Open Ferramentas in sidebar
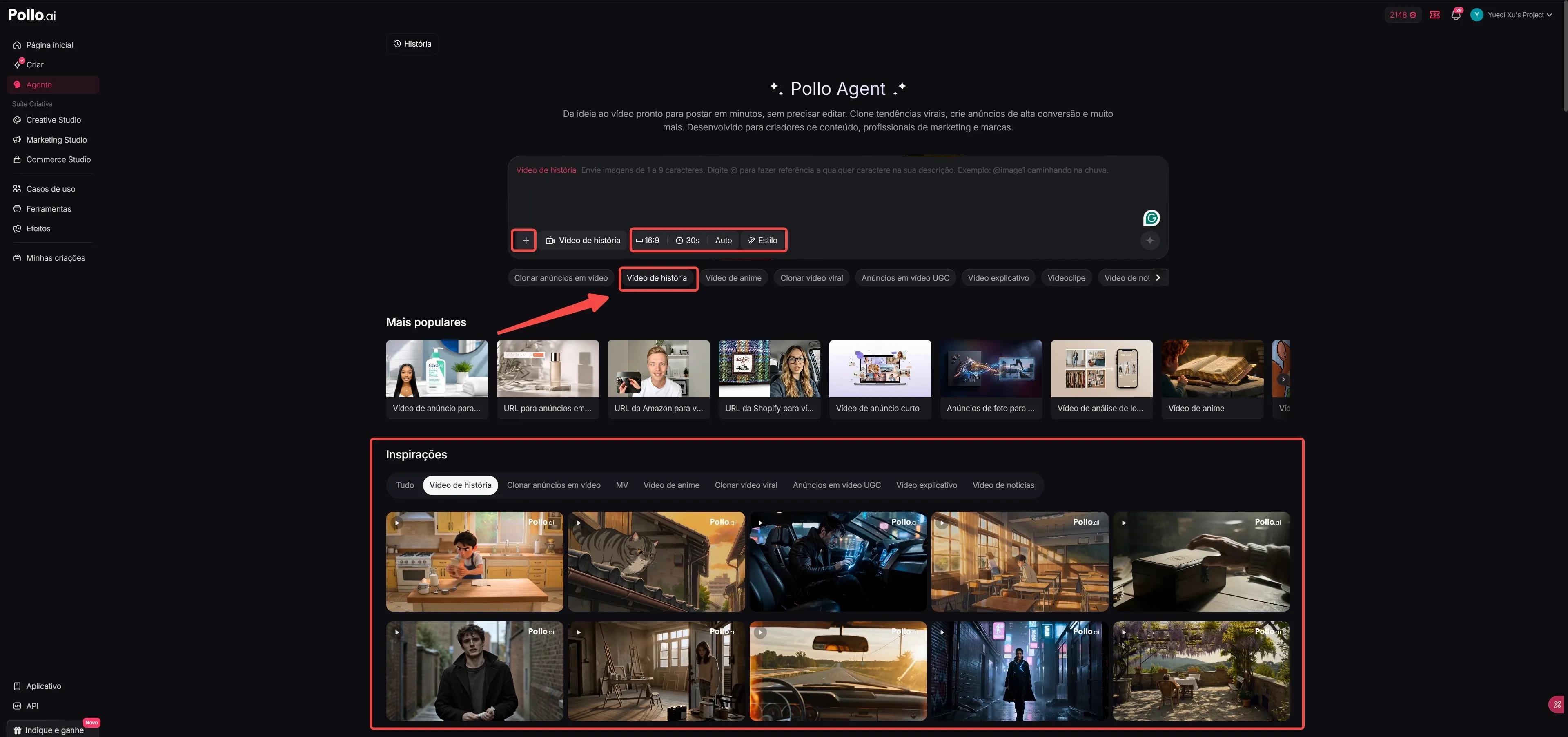 (52, 209)
